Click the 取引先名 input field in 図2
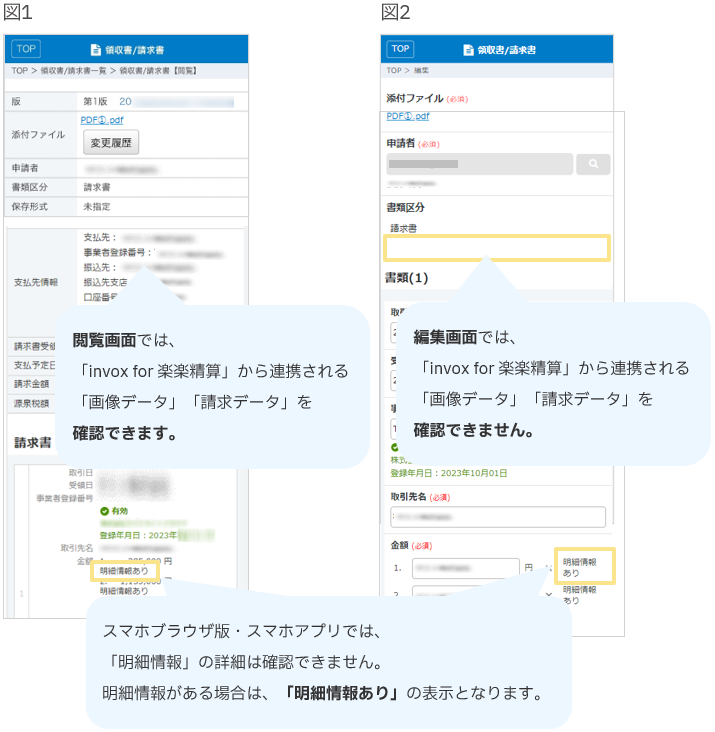This screenshot has width=715, height=732. coord(498,517)
